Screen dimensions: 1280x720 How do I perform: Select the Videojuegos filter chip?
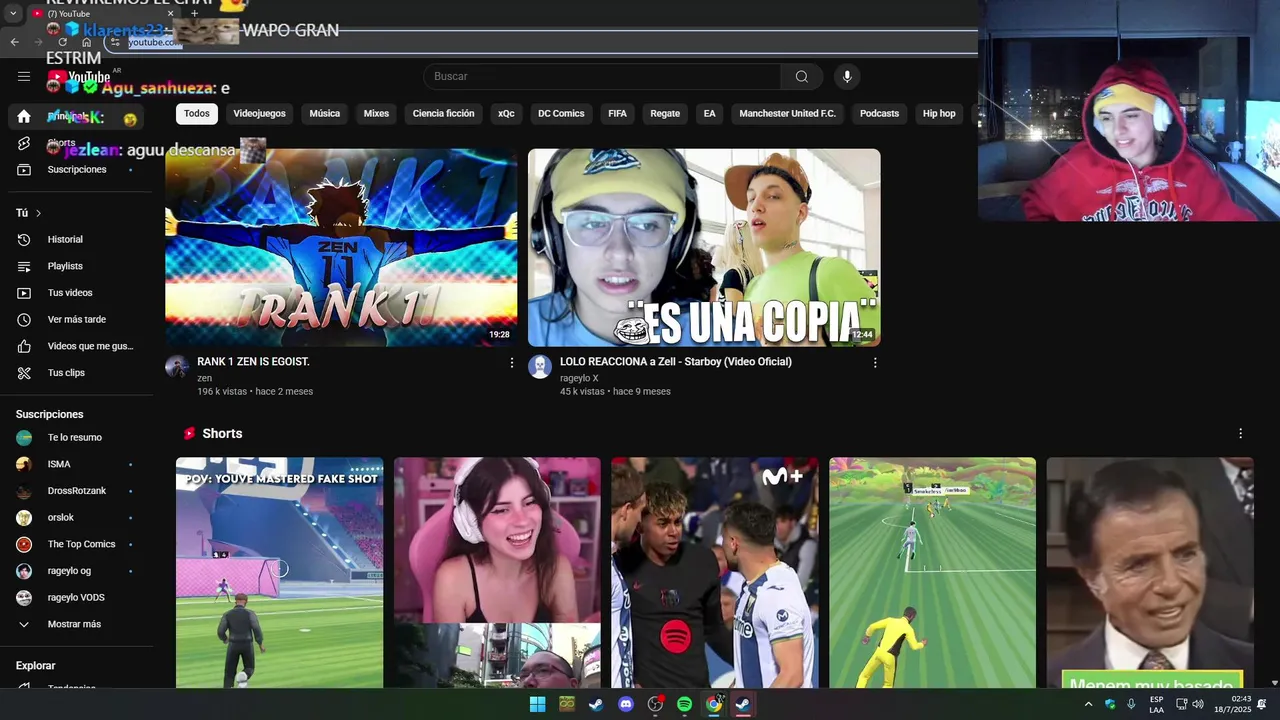[260, 113]
